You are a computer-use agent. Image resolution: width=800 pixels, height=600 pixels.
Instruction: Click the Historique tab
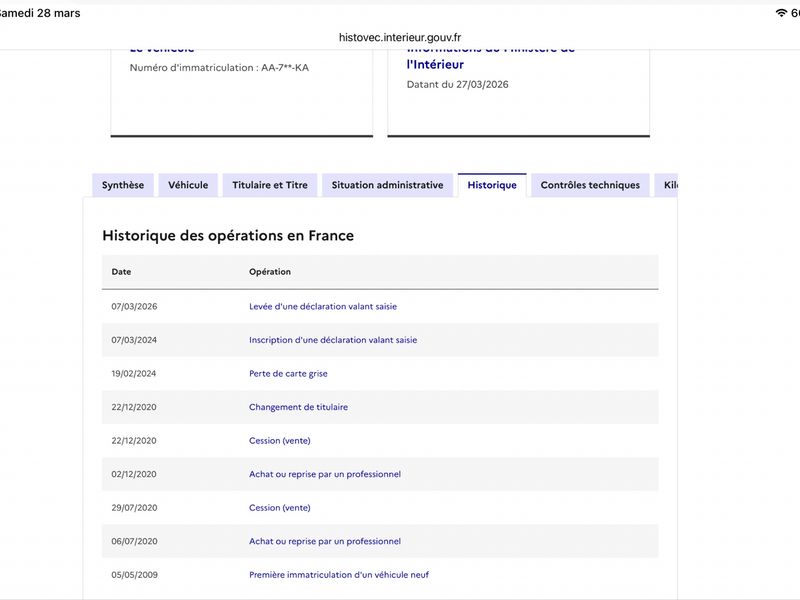click(x=492, y=185)
